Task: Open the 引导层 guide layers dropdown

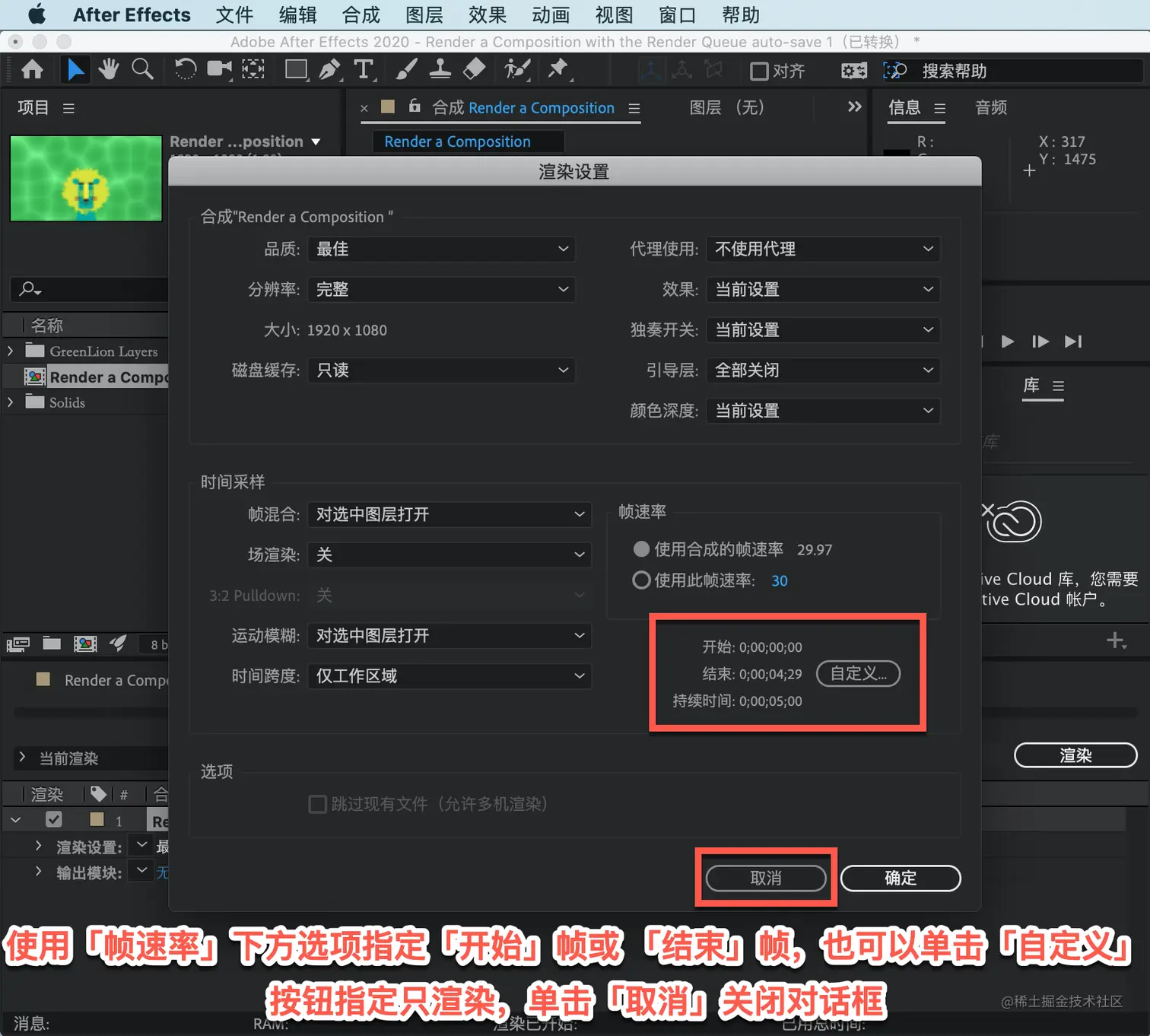Action: click(823, 370)
